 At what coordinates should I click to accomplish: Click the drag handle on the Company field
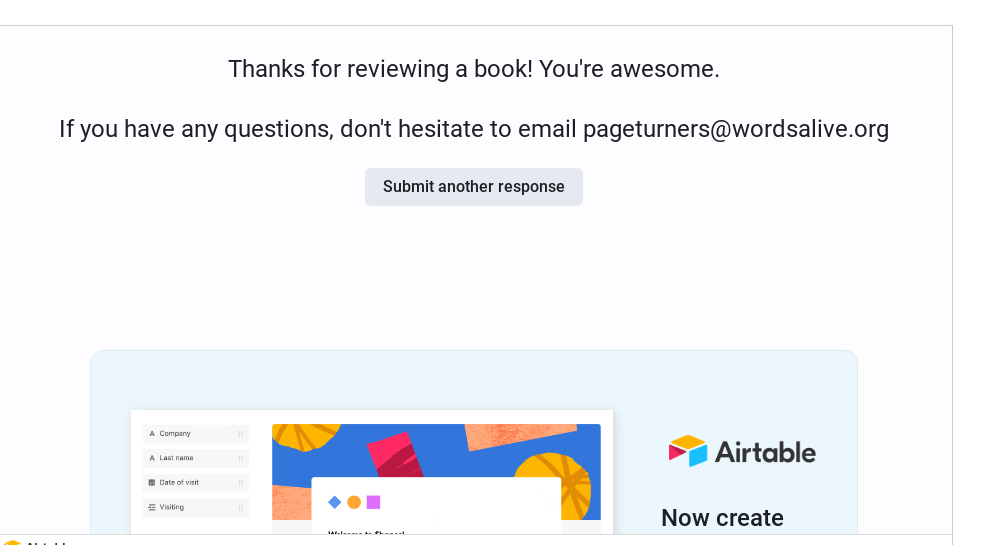240,434
